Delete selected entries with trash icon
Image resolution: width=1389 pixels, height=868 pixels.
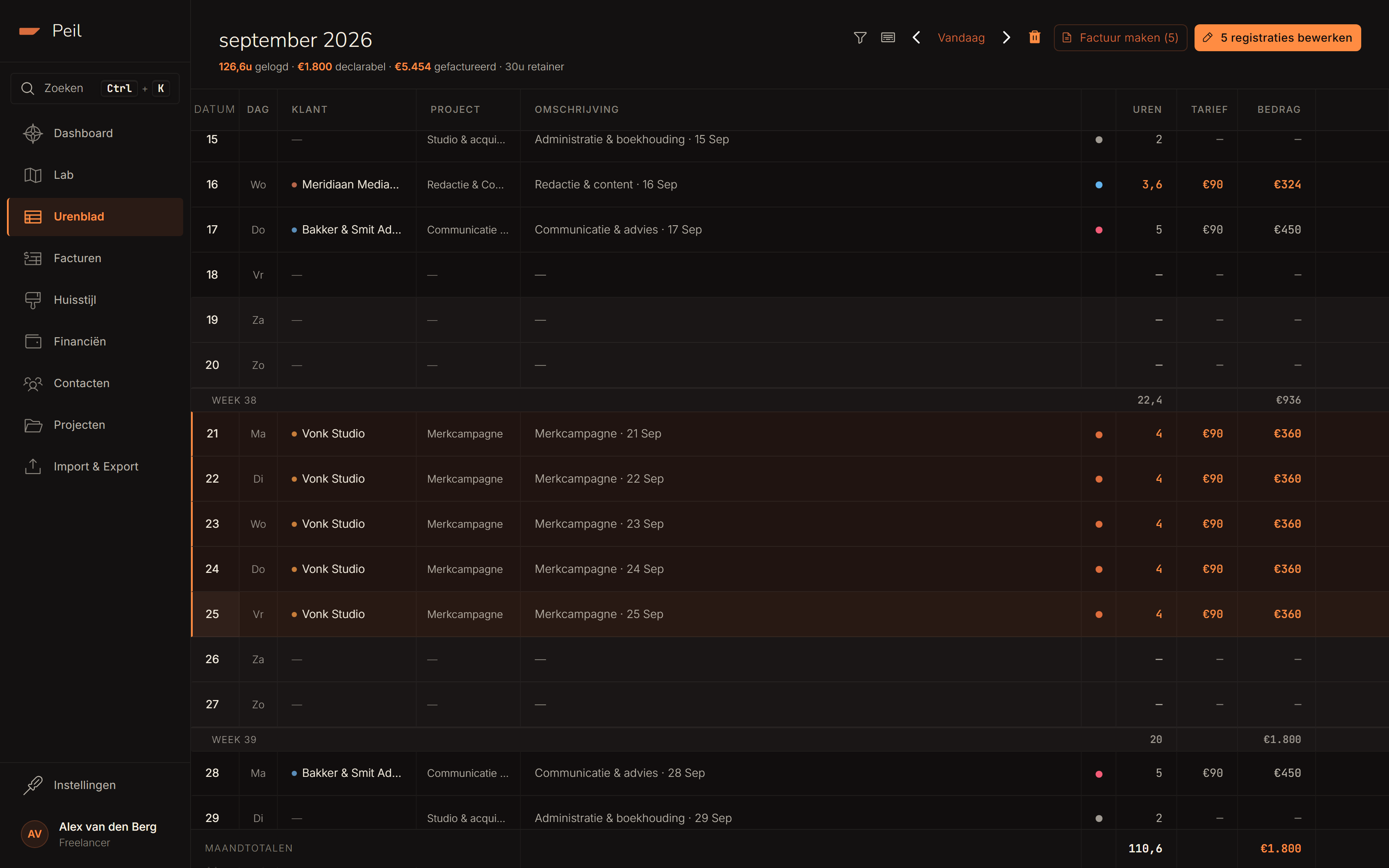[x=1034, y=37]
